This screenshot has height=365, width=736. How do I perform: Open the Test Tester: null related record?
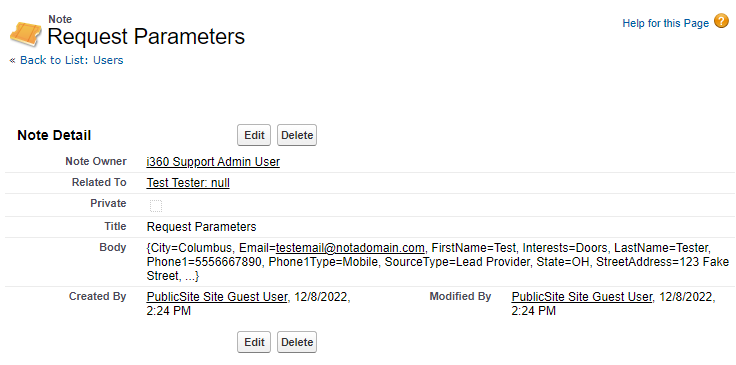[x=188, y=182]
